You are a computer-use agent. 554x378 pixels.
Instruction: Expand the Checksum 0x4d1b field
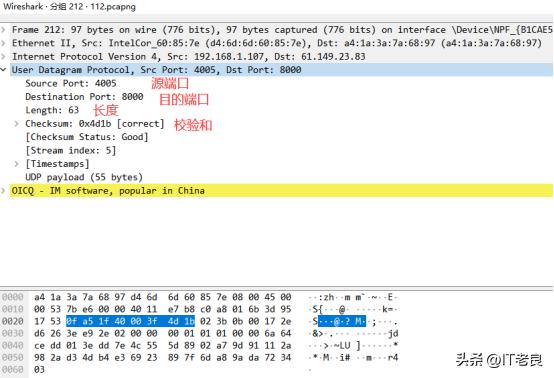pyautogui.click(x=16, y=124)
